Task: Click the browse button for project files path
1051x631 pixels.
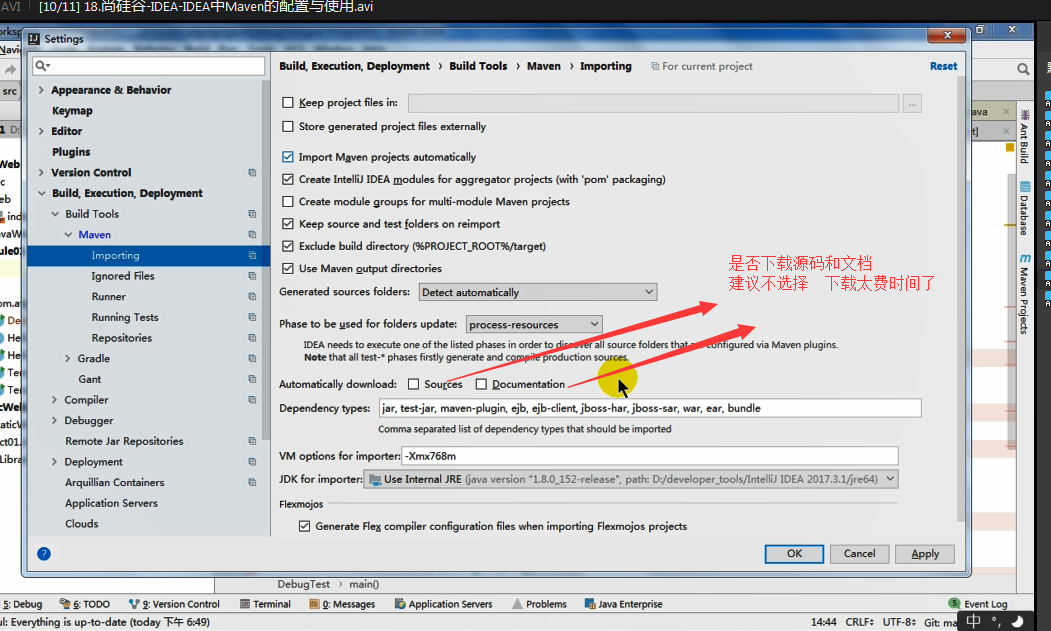Action: (912, 103)
